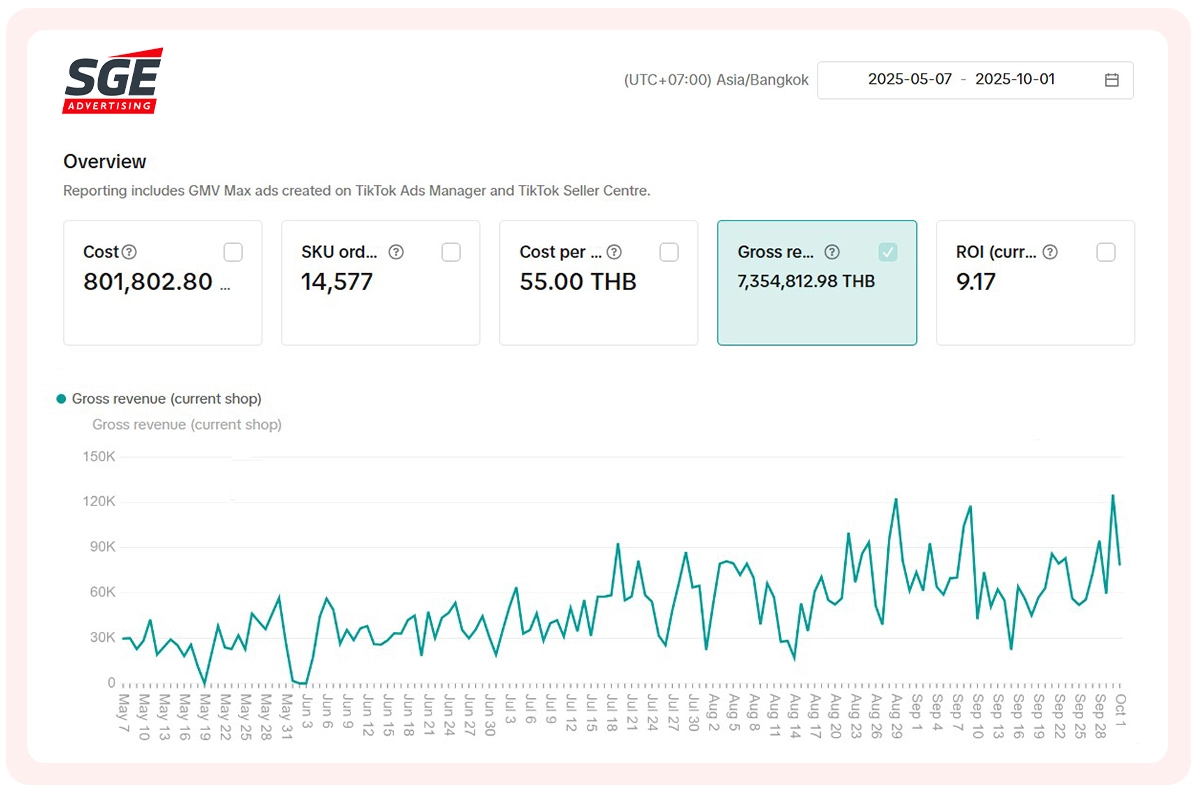Click the Overview heading
Viewport: 1200px width, 793px height.
(105, 162)
